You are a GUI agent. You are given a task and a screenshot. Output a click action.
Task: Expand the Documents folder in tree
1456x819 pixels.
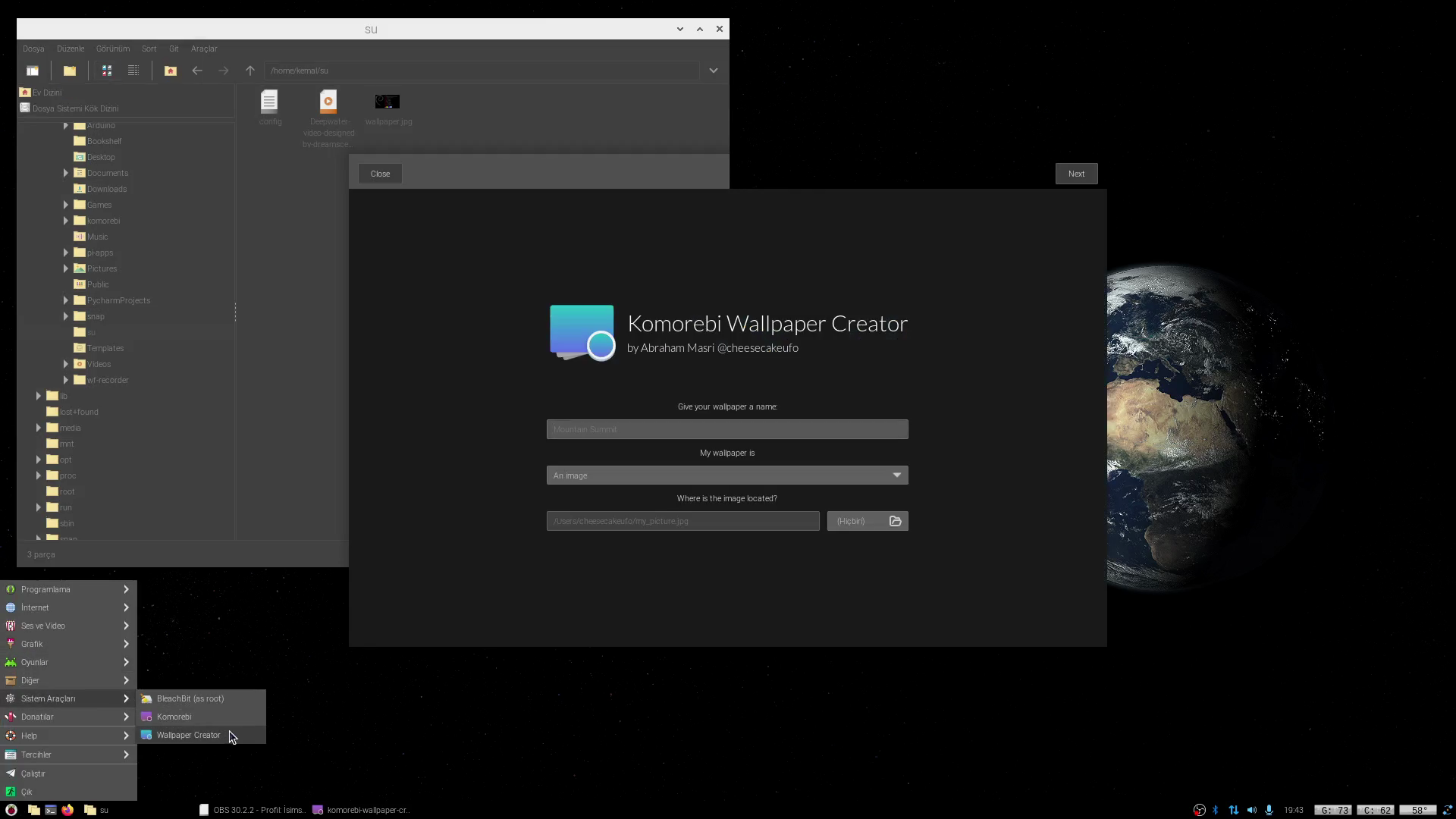pyautogui.click(x=66, y=173)
